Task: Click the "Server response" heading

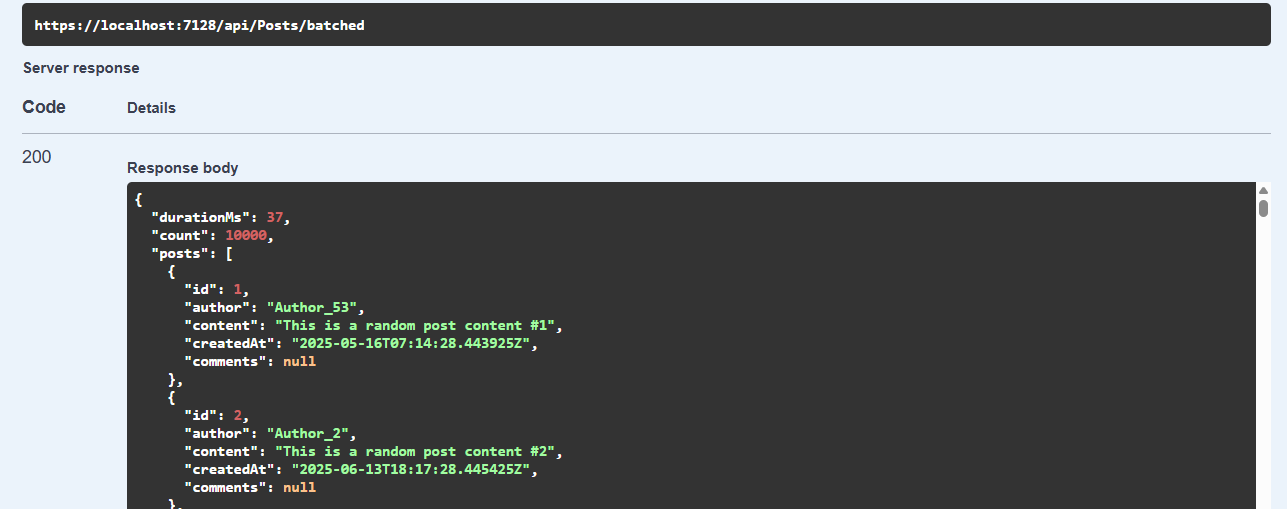Action: pyautogui.click(x=81, y=68)
